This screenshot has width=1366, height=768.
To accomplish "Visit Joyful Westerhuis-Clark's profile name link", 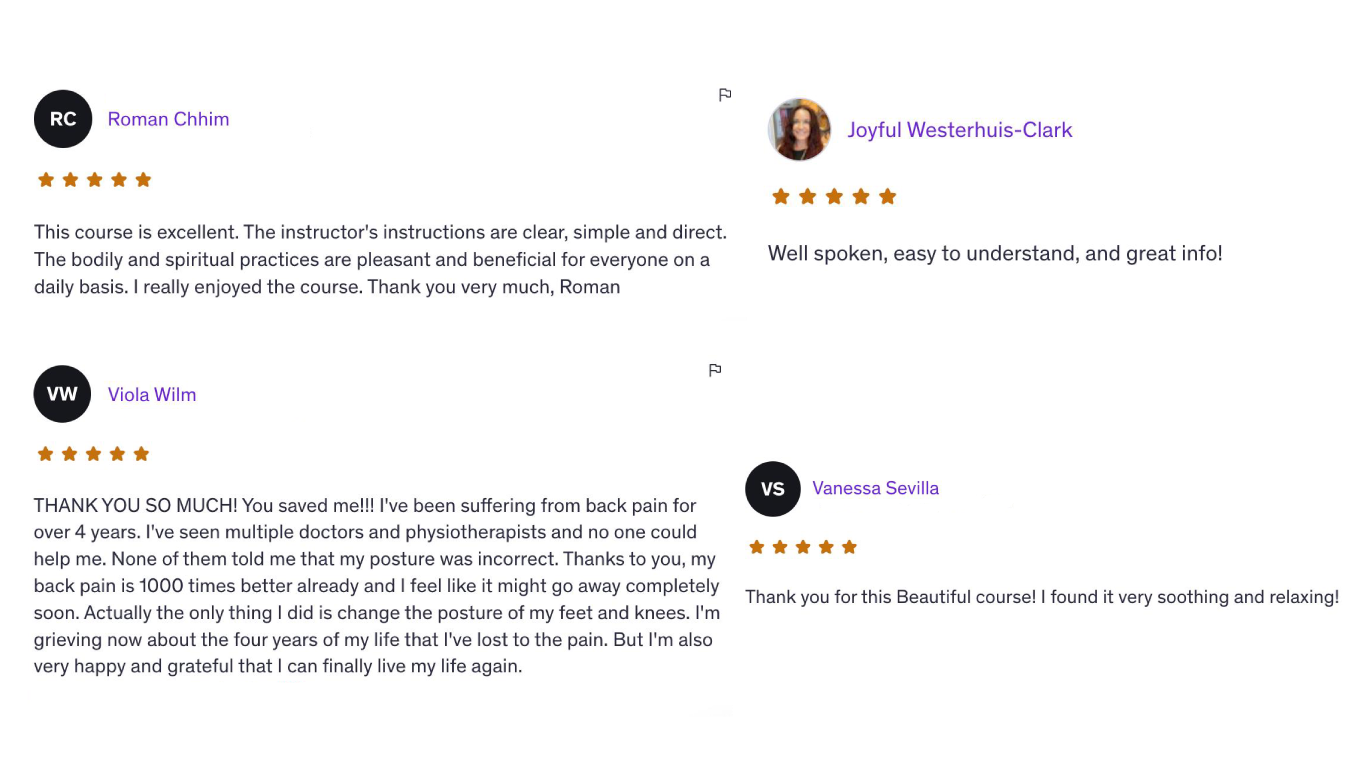I will tap(960, 130).
